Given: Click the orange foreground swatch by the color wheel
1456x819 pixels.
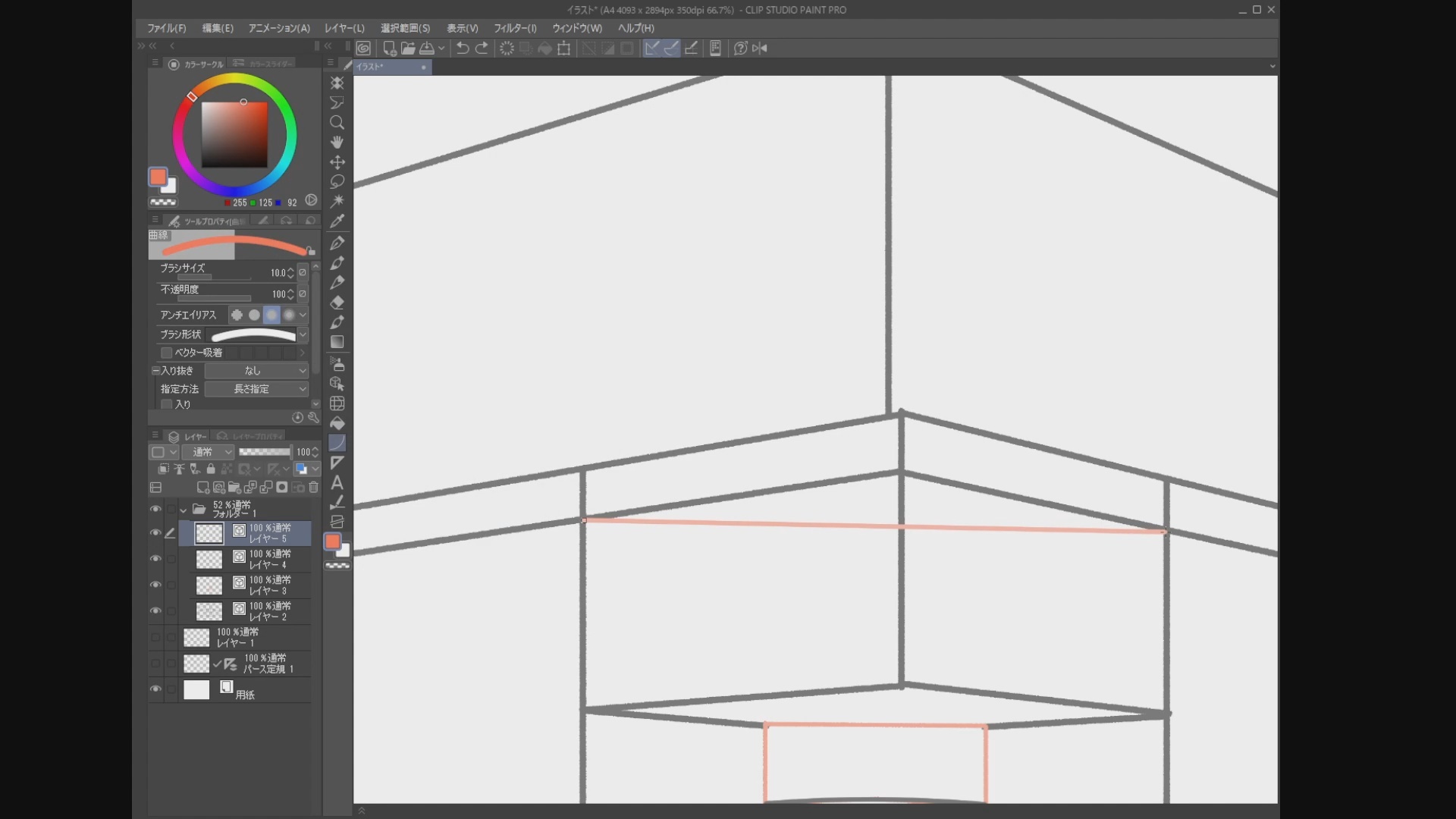Looking at the screenshot, I should (158, 177).
